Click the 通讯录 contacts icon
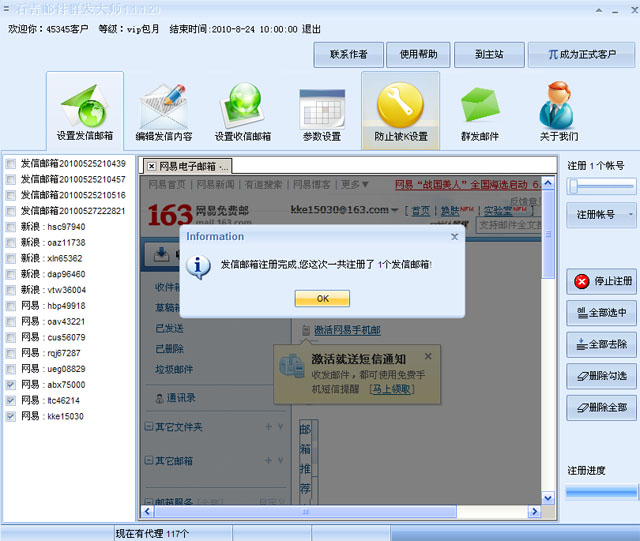This screenshot has width=640, height=541. click(x=160, y=398)
